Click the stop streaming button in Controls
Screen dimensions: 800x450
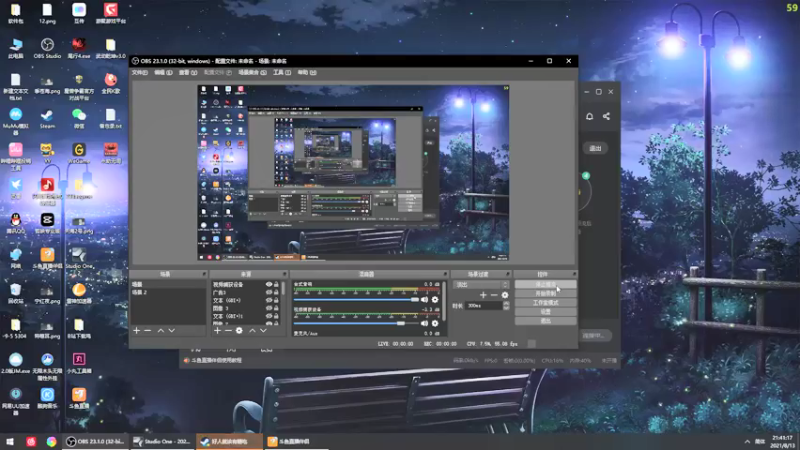[x=545, y=284]
